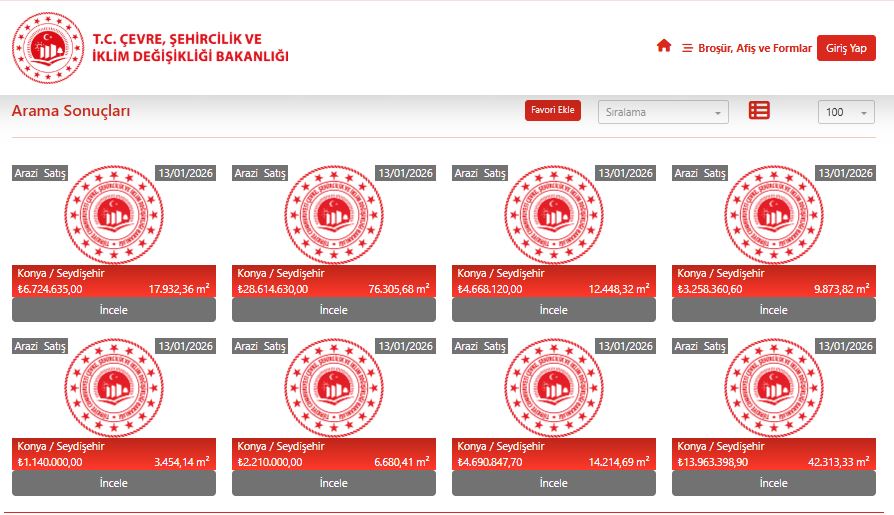Open the ₺13.963.398,90 listing thumbnail image
Screen dimensions: 894x515
774,387
